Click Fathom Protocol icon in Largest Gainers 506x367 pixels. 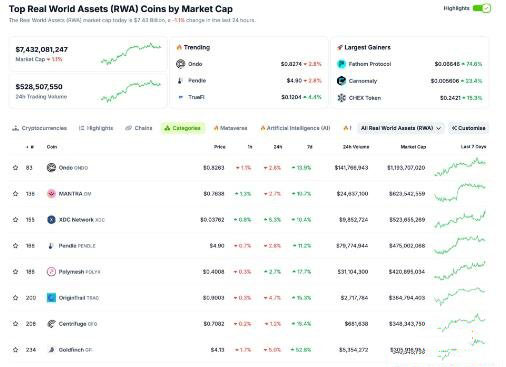(341, 64)
